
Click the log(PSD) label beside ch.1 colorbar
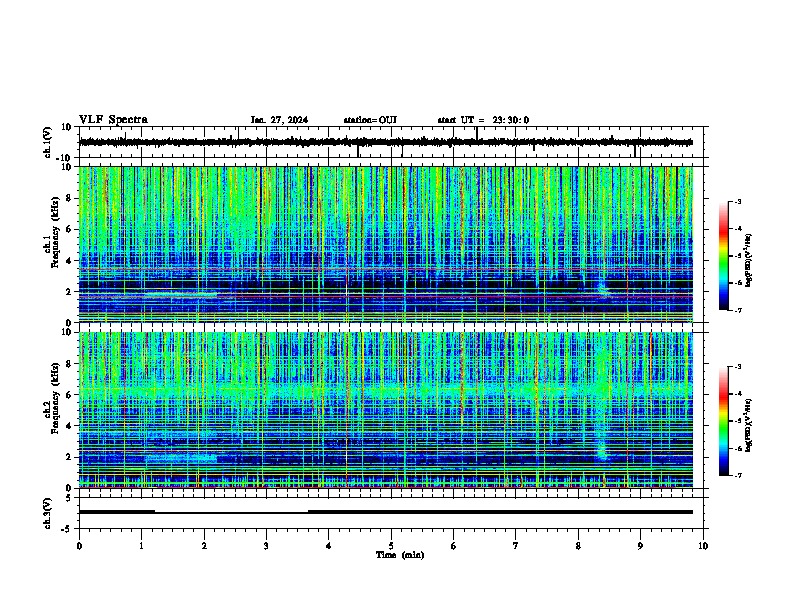pos(748,261)
